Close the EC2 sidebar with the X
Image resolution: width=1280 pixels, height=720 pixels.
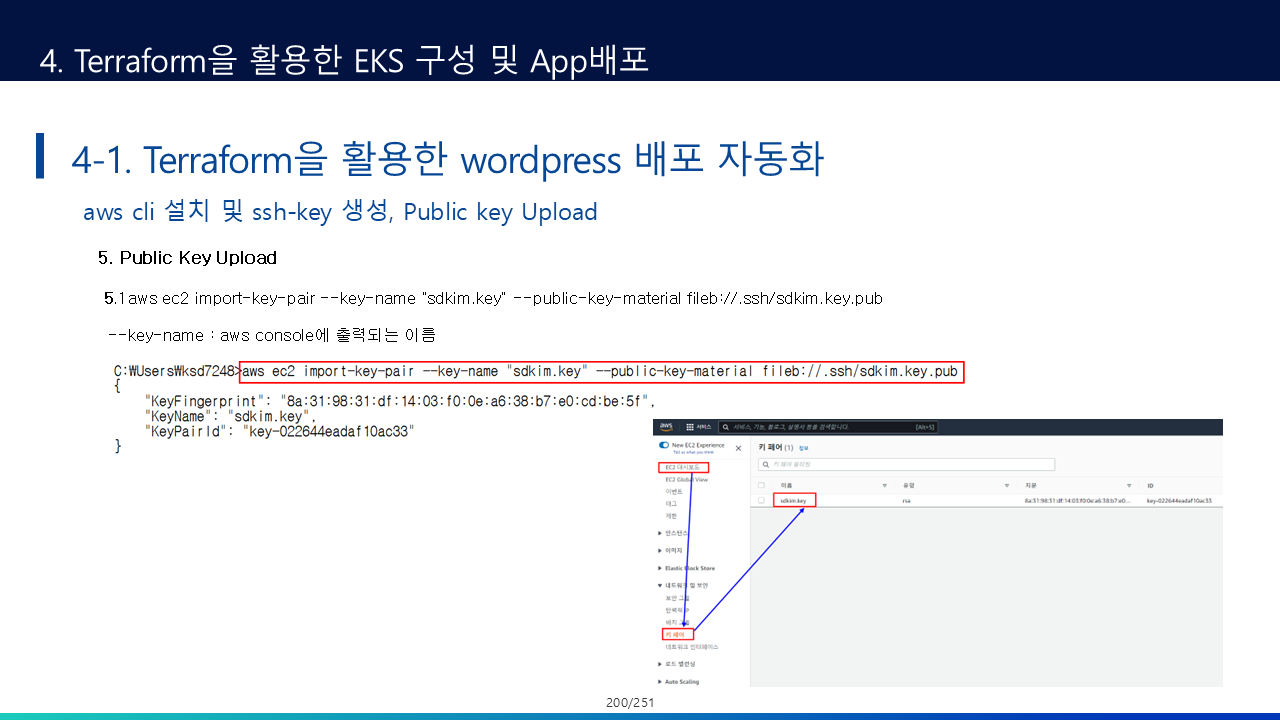[x=739, y=448]
